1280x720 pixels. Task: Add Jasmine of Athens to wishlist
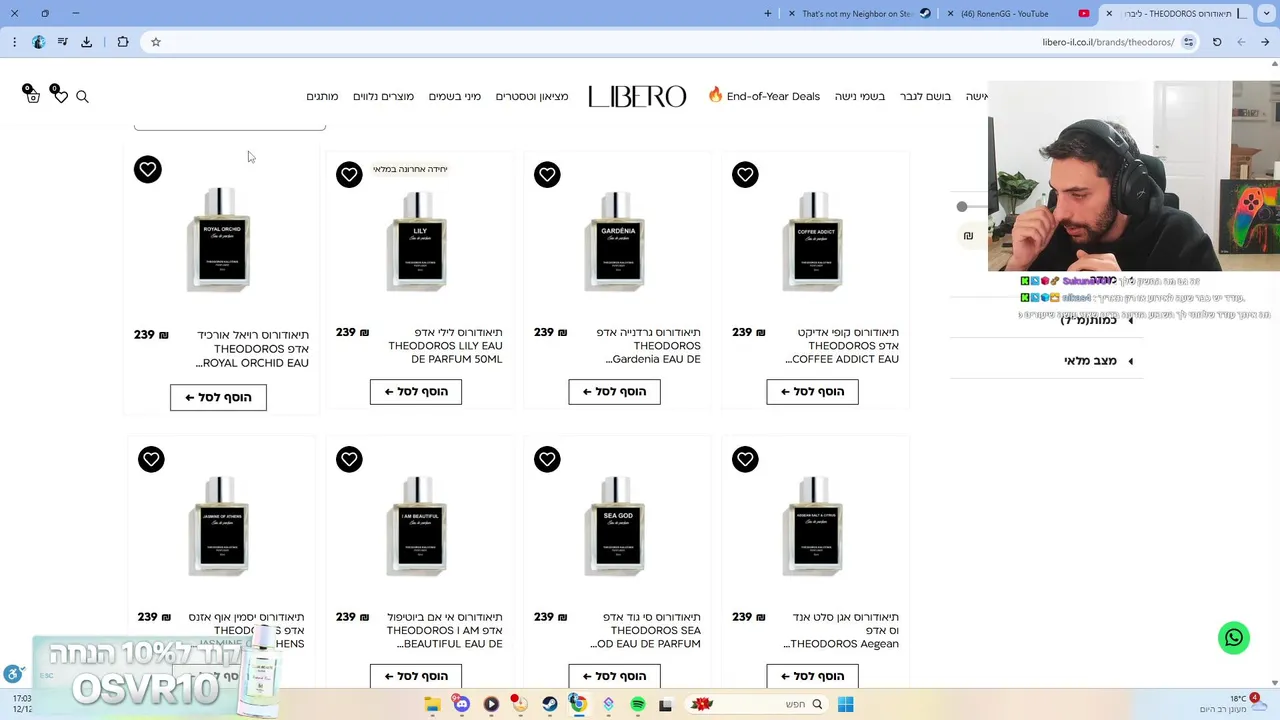(151, 459)
